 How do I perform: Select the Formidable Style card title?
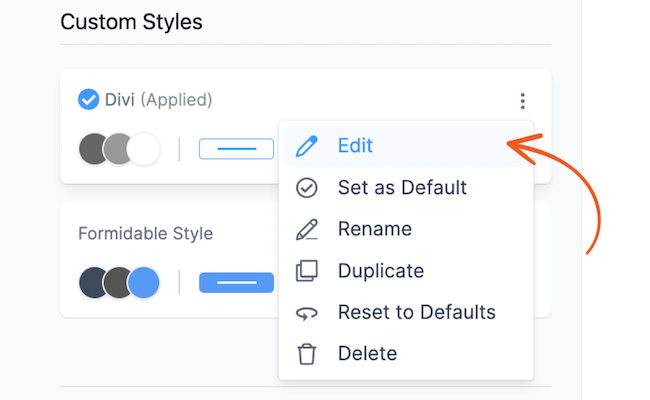click(x=146, y=234)
